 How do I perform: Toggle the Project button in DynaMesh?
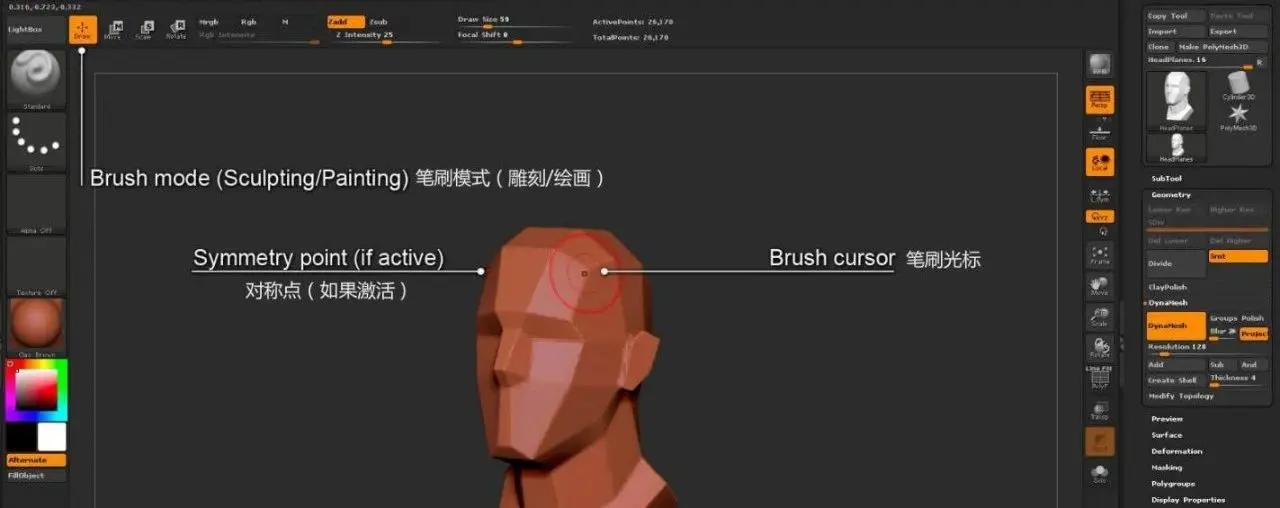[1254, 334]
